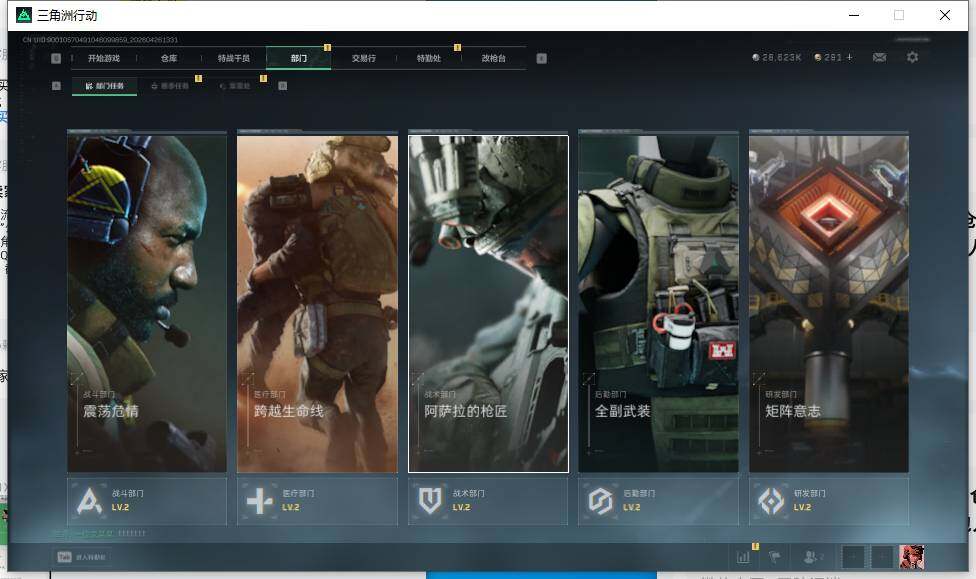The height and width of the screenshot is (579, 976).
Task: Click left key-hint icon before 开始游戏
Action: [56, 58]
